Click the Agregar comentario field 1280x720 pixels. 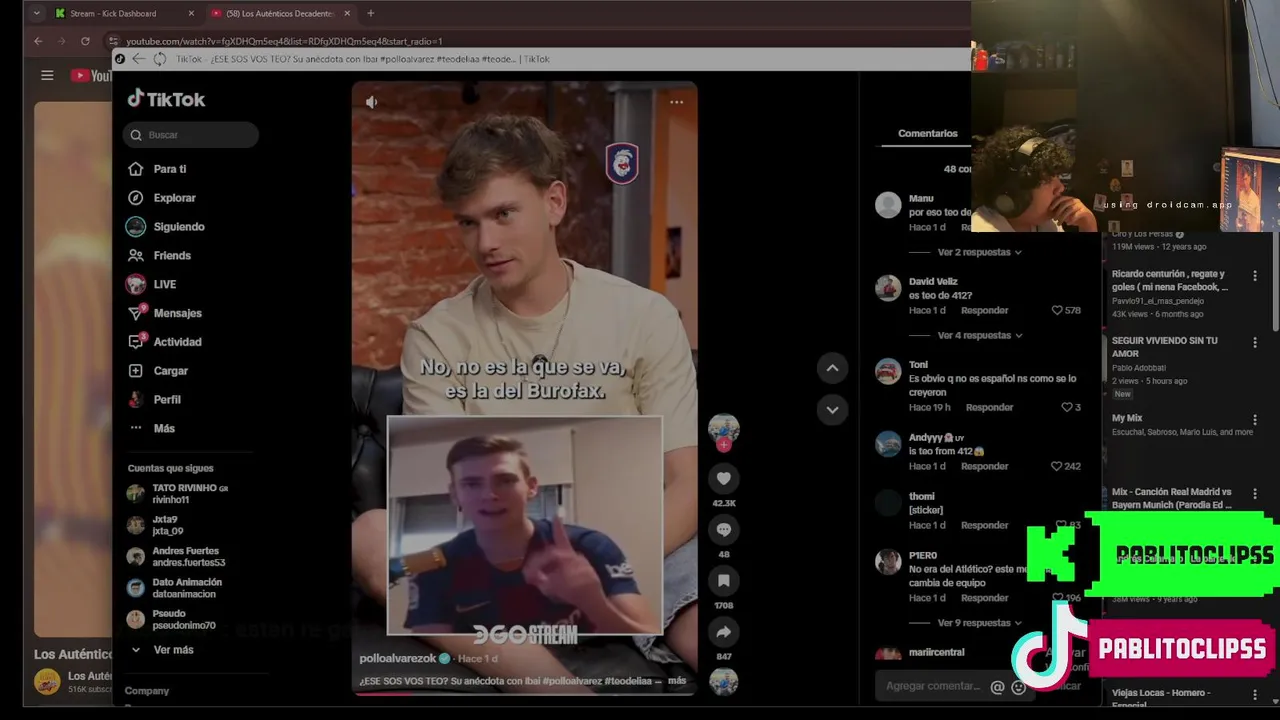pyautogui.click(x=933, y=686)
